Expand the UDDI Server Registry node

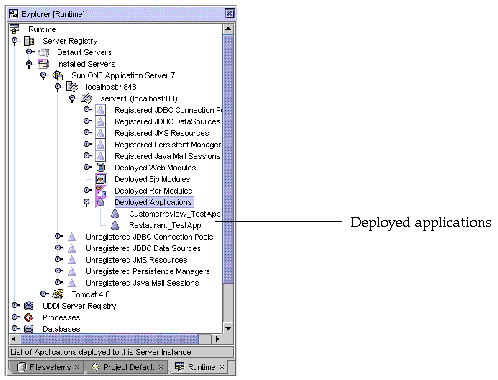(x=15, y=305)
